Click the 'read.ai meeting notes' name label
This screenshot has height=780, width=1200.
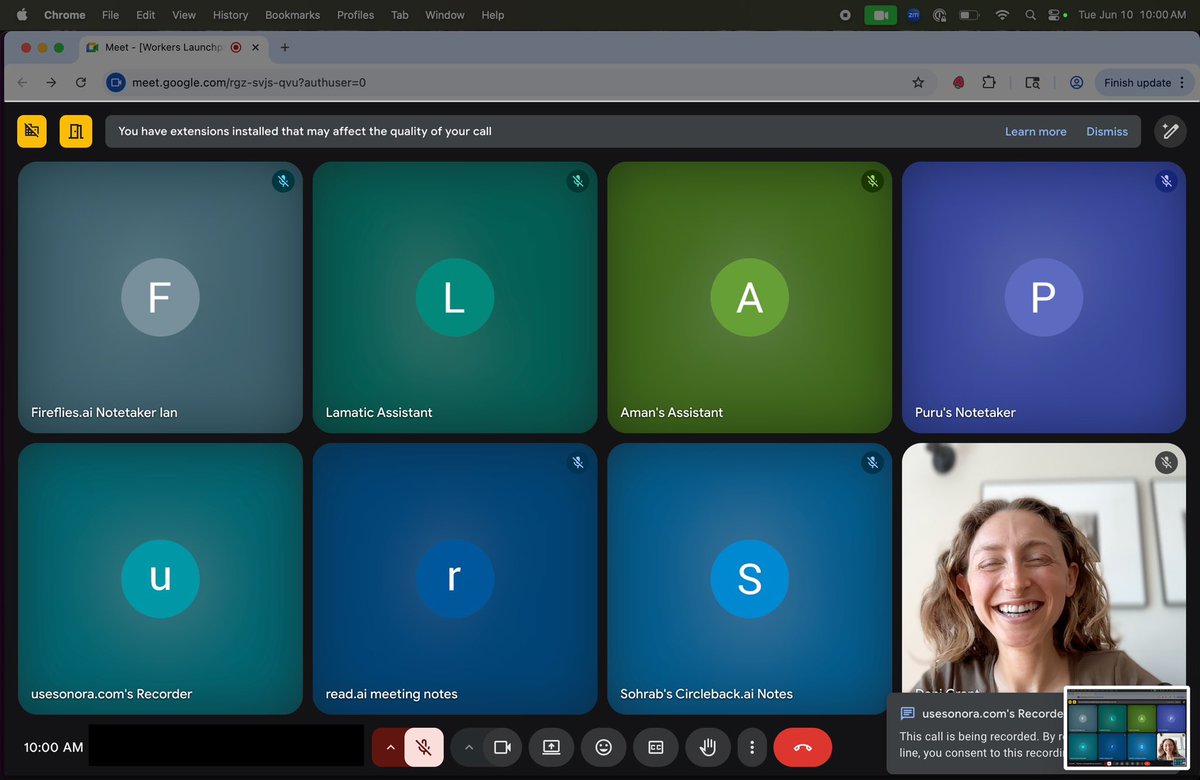tap(391, 694)
